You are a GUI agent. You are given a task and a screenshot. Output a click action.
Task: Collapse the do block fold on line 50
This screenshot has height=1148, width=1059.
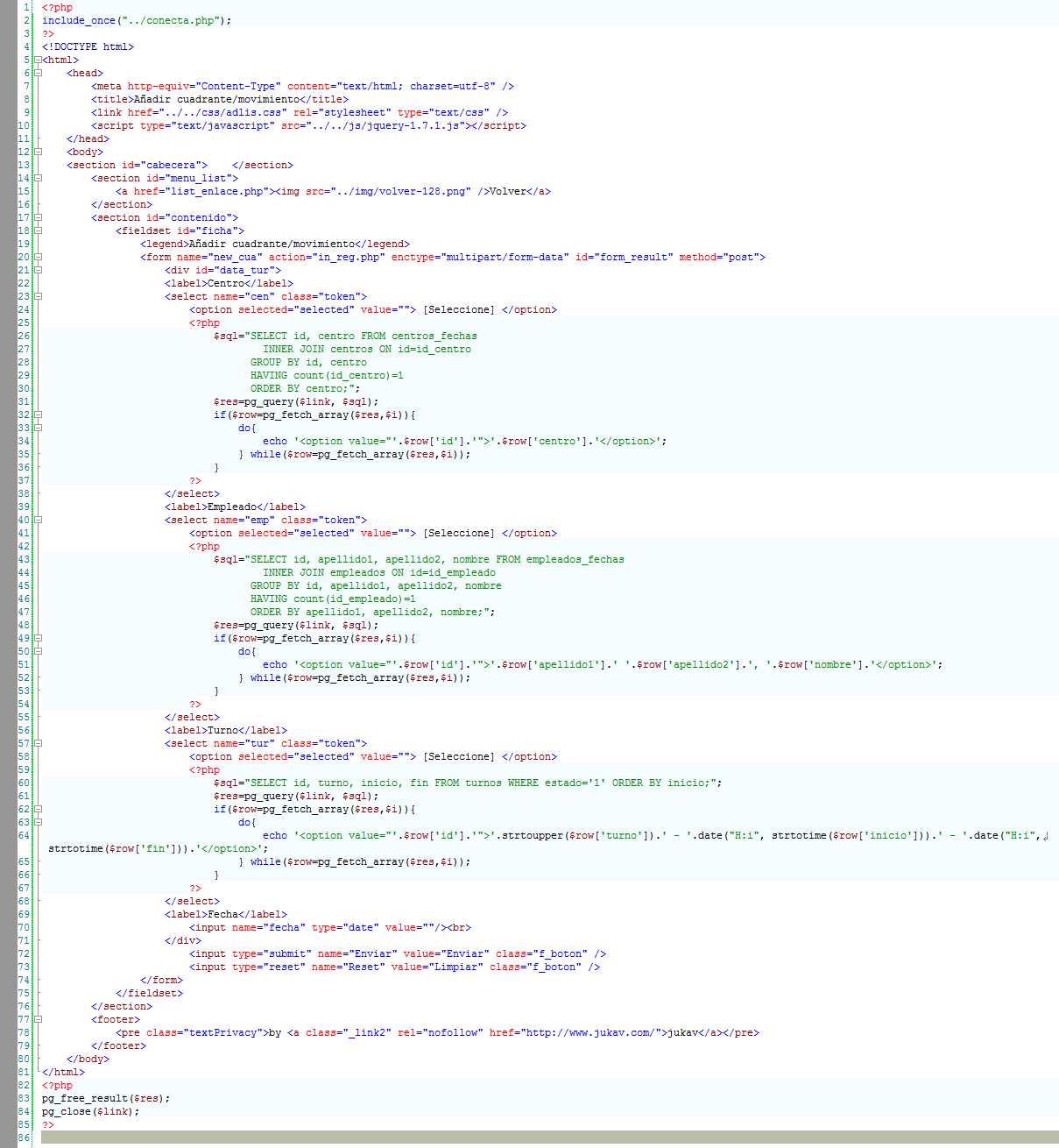click(x=38, y=651)
